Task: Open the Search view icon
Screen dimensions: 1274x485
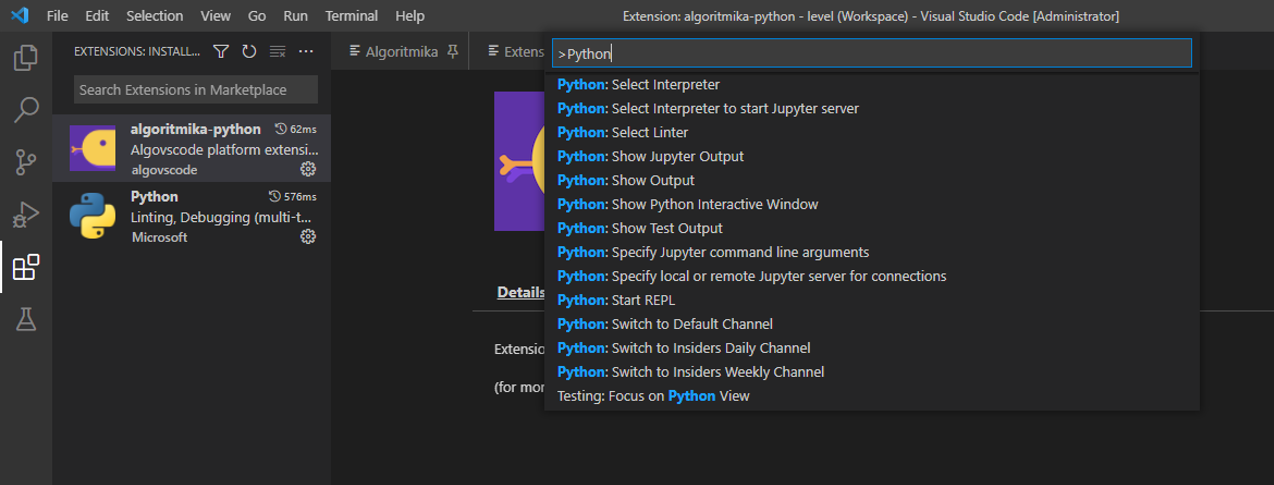Action: tap(26, 109)
